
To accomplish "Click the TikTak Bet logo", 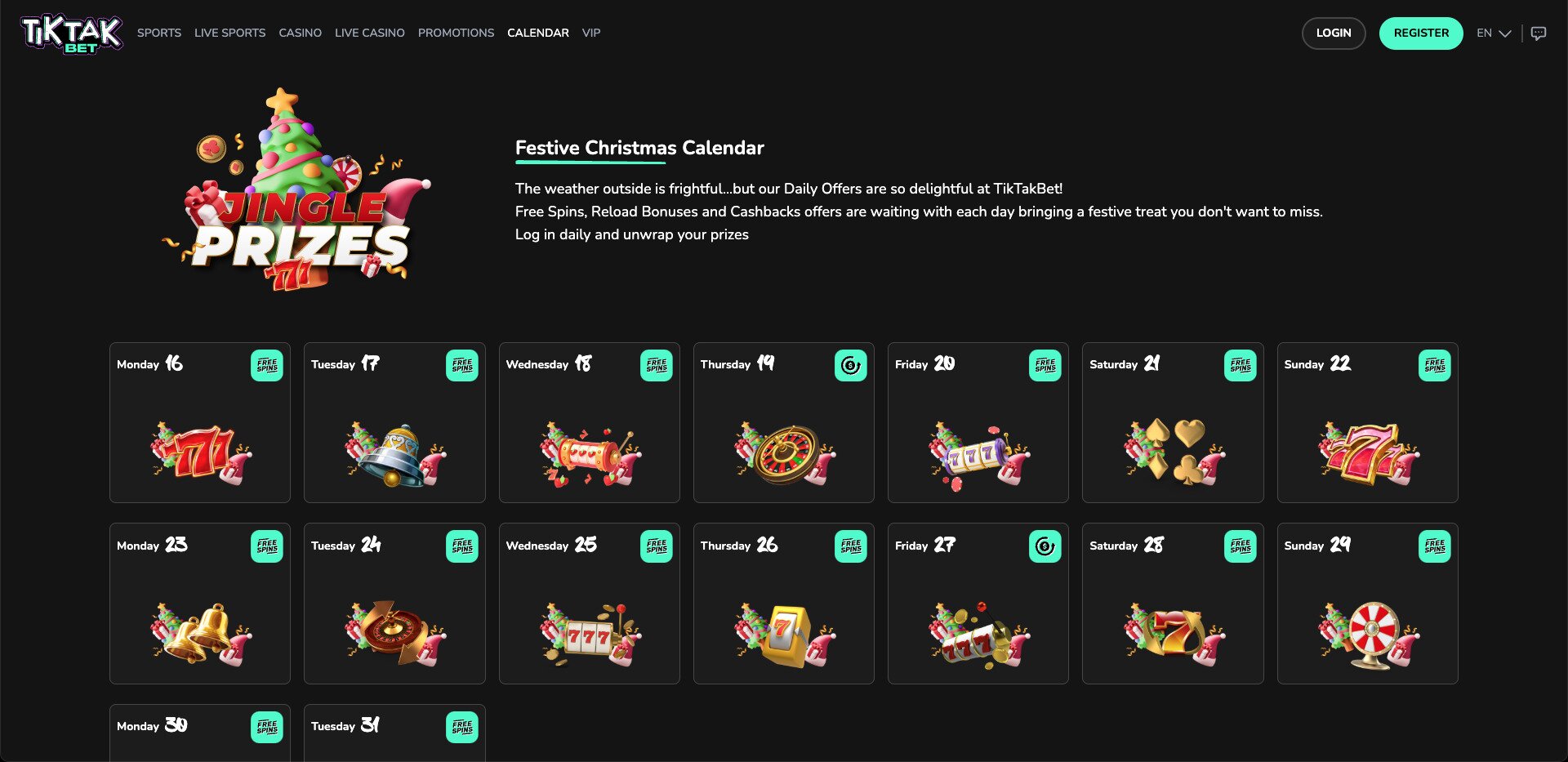I will point(72,33).
